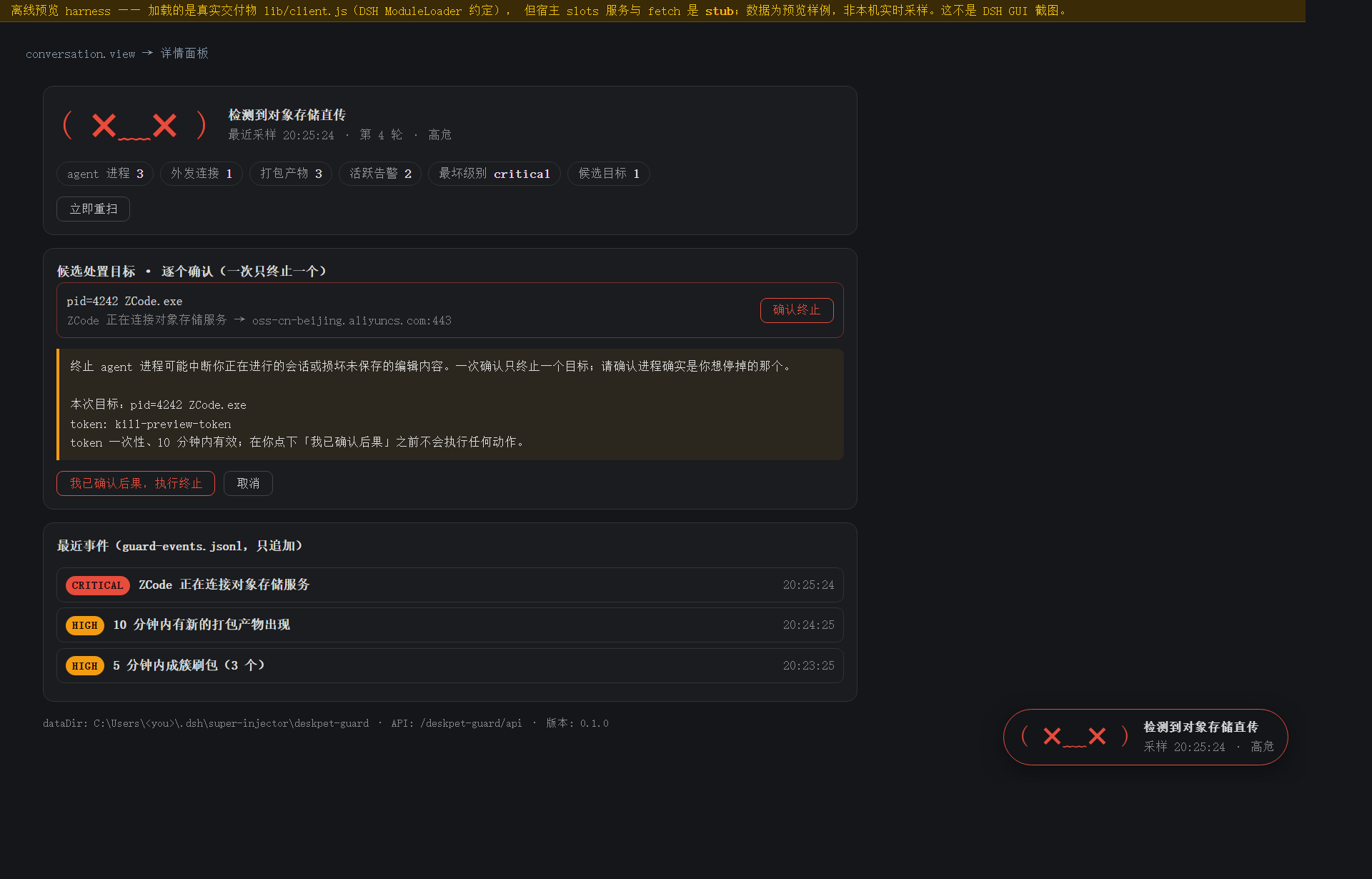Screen dimensions: 1372x879
Task: Click 详情面板 breadcrumb text
Action: pyautogui.click(x=184, y=54)
